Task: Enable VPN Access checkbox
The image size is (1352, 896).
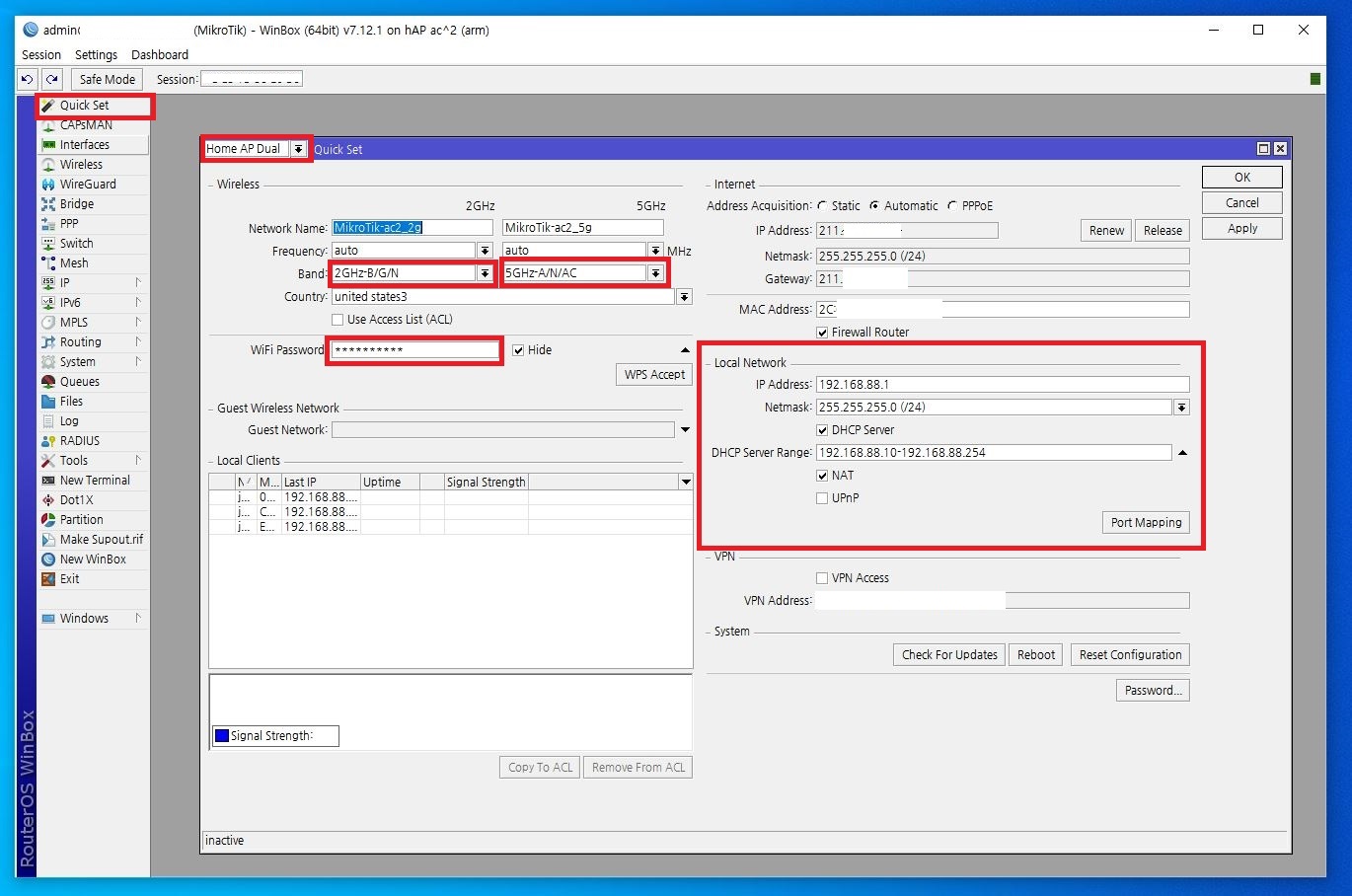Action: 822,578
